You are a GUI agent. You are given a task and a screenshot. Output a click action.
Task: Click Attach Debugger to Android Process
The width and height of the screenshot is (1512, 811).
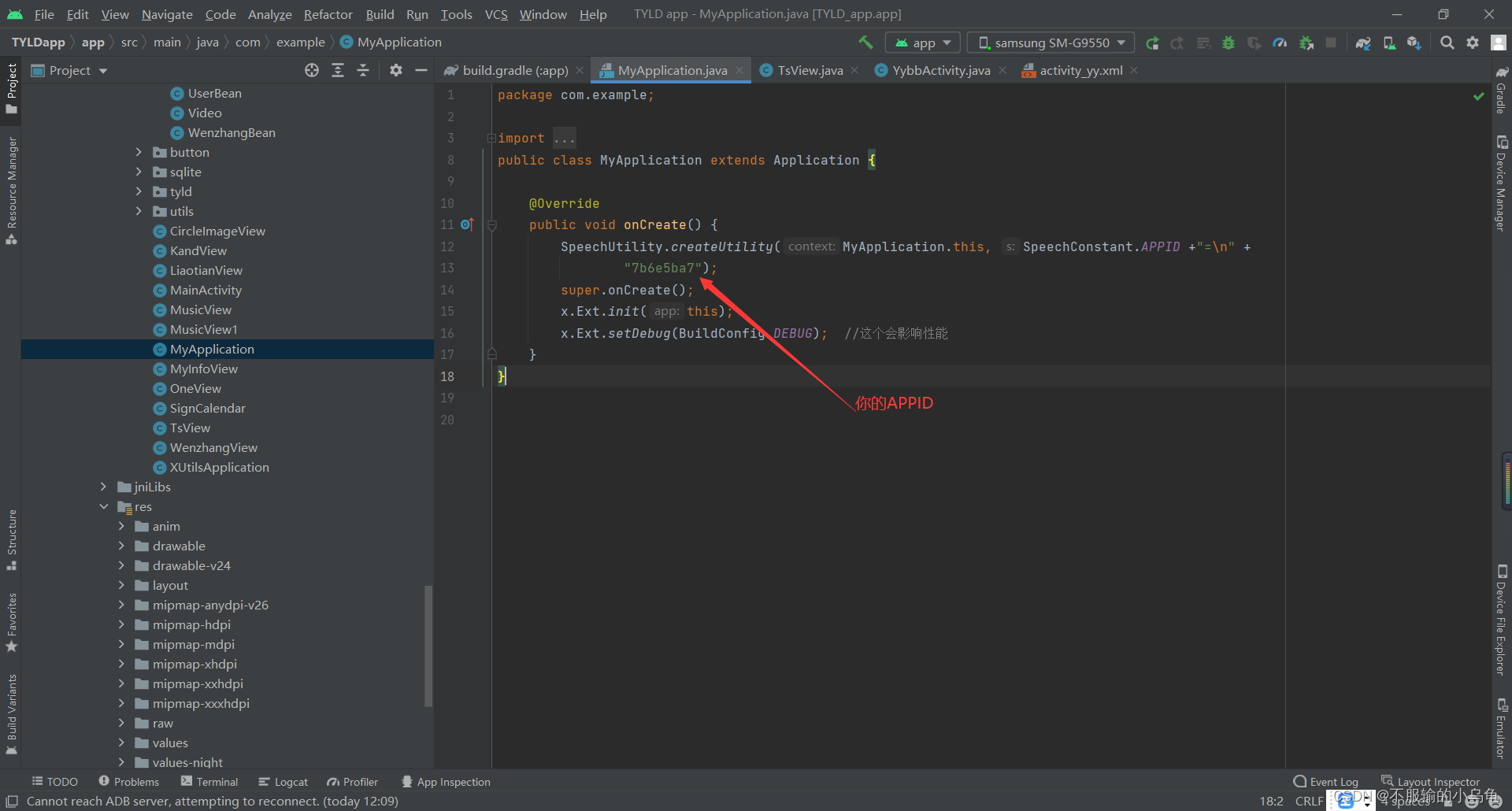pyautogui.click(x=1306, y=43)
